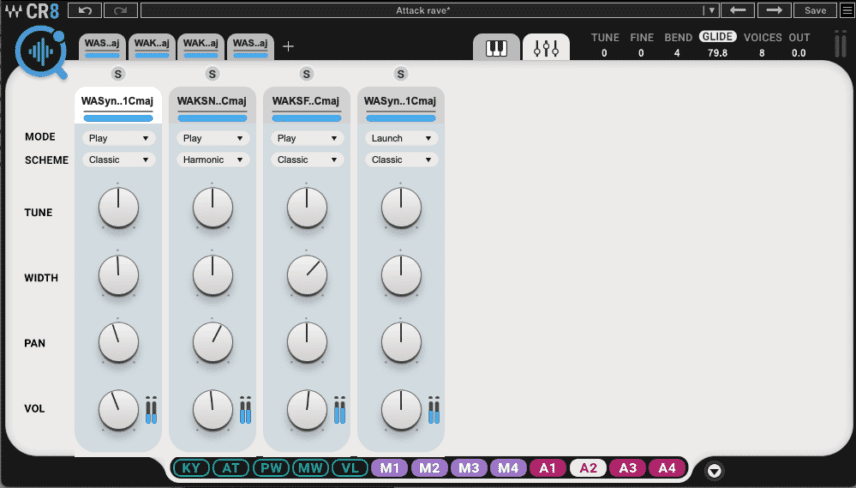Select the A2 modulator
This screenshot has height=488, width=856.
588,468
